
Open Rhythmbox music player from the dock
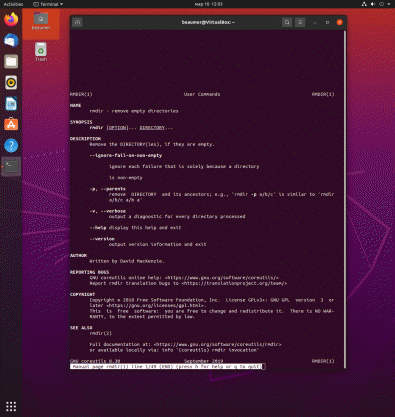click(11, 83)
